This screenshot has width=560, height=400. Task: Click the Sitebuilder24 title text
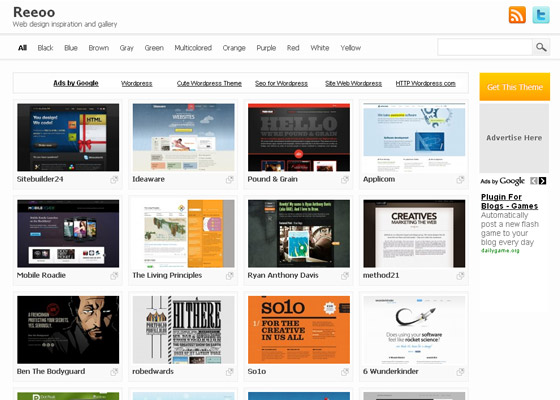tap(40, 179)
